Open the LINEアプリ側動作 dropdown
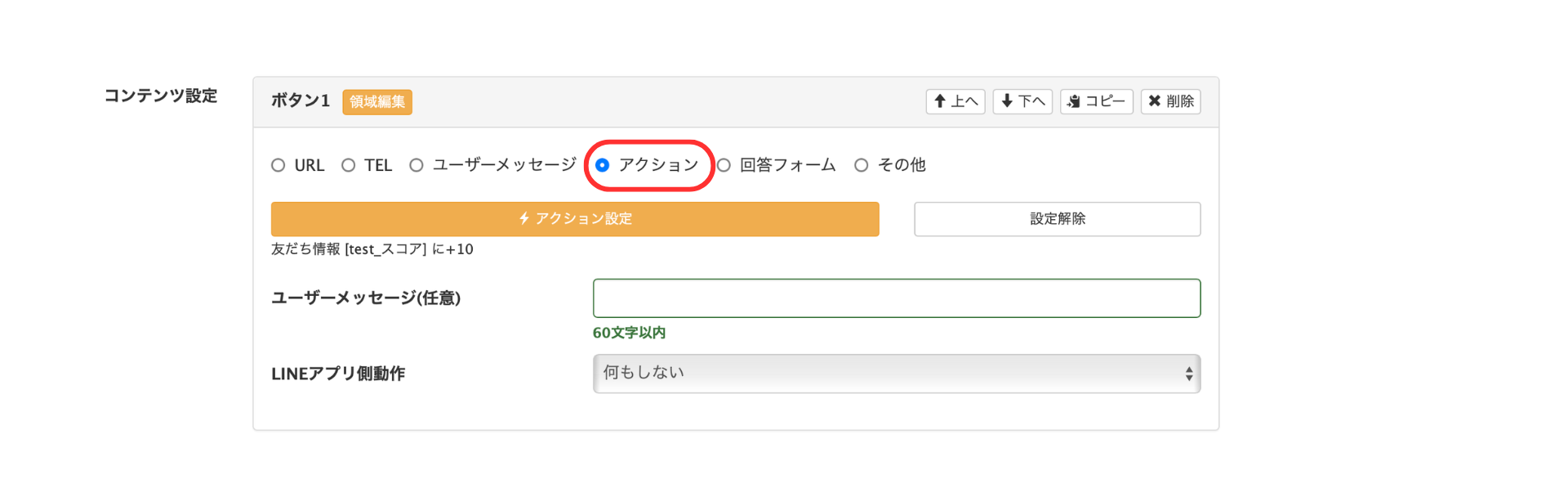The image size is (1568, 479). click(x=897, y=374)
